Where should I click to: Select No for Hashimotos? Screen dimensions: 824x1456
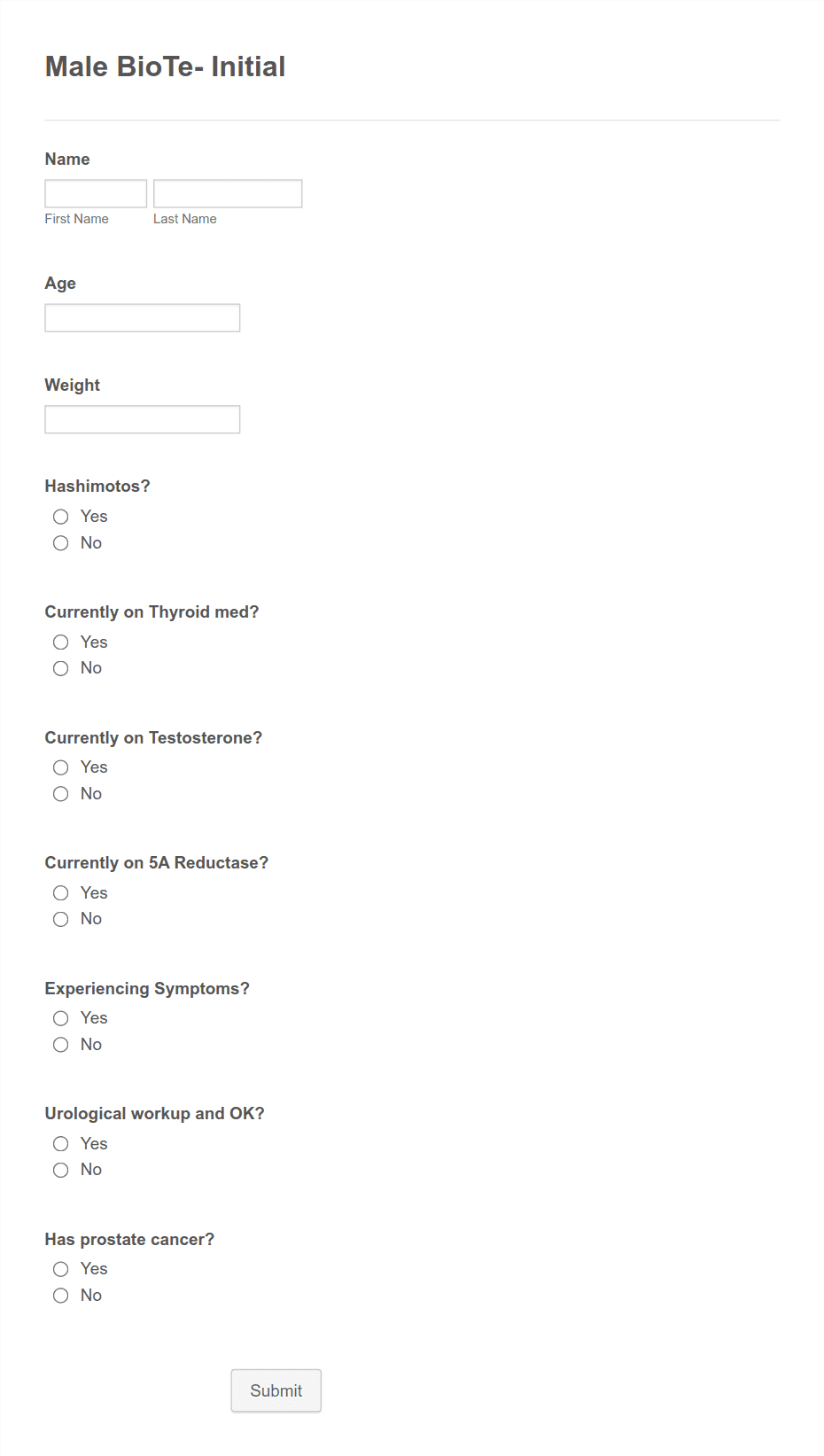pyautogui.click(x=60, y=543)
